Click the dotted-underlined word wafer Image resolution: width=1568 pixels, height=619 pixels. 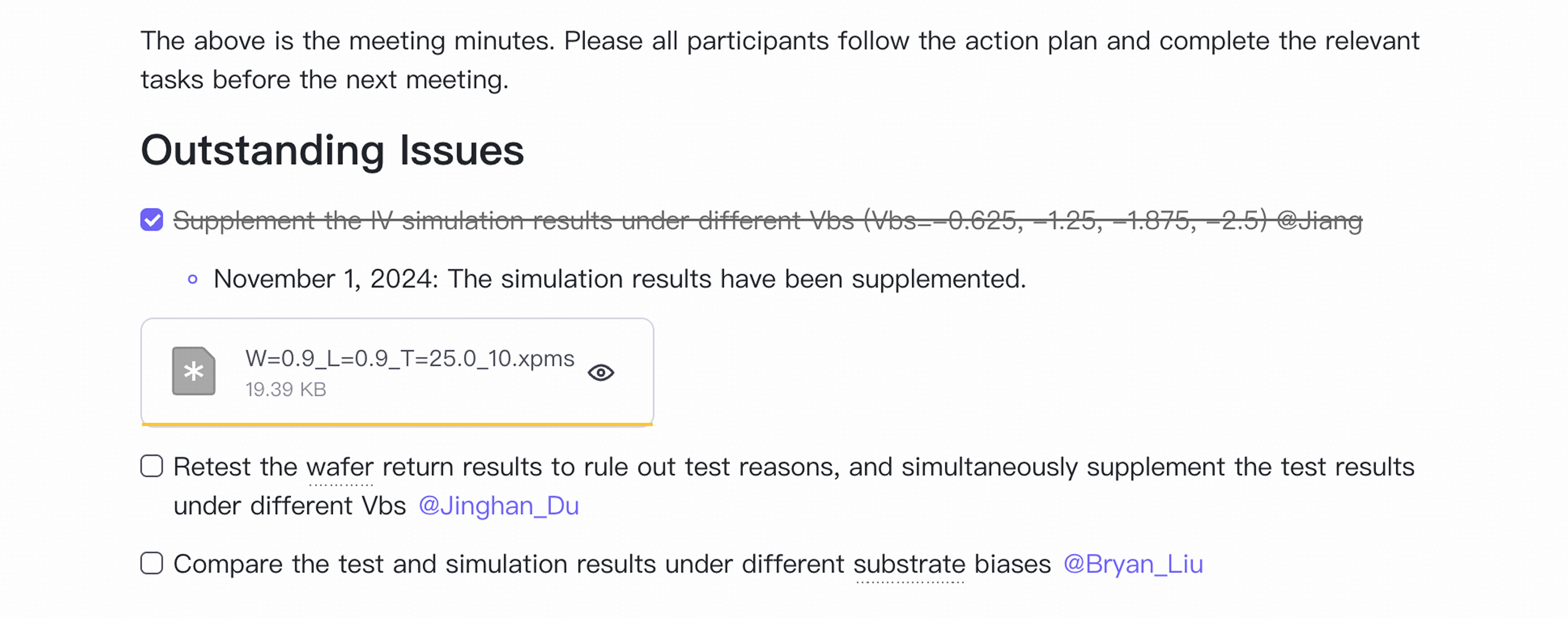340,467
